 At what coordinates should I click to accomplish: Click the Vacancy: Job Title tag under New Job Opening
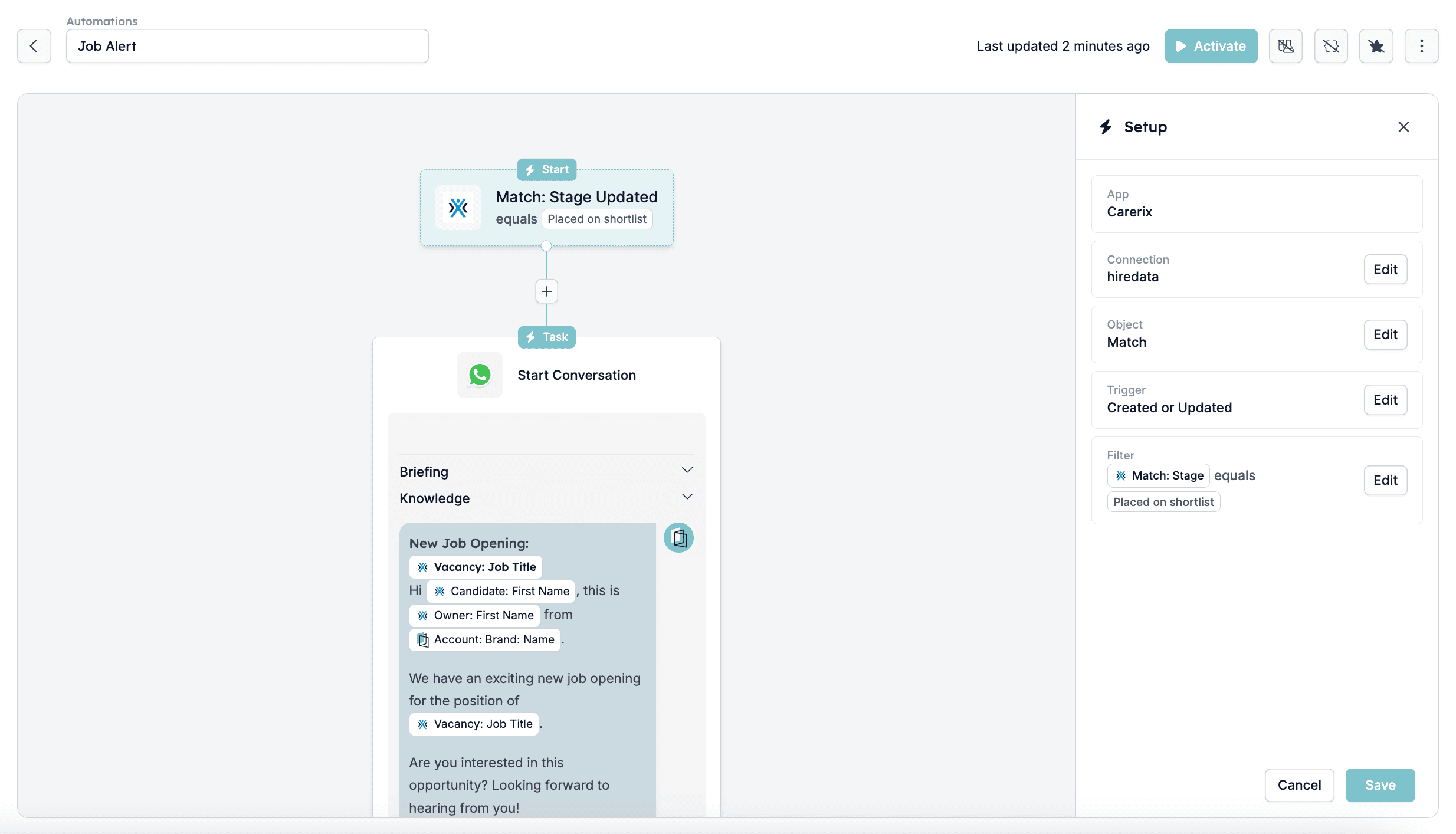[476, 567]
